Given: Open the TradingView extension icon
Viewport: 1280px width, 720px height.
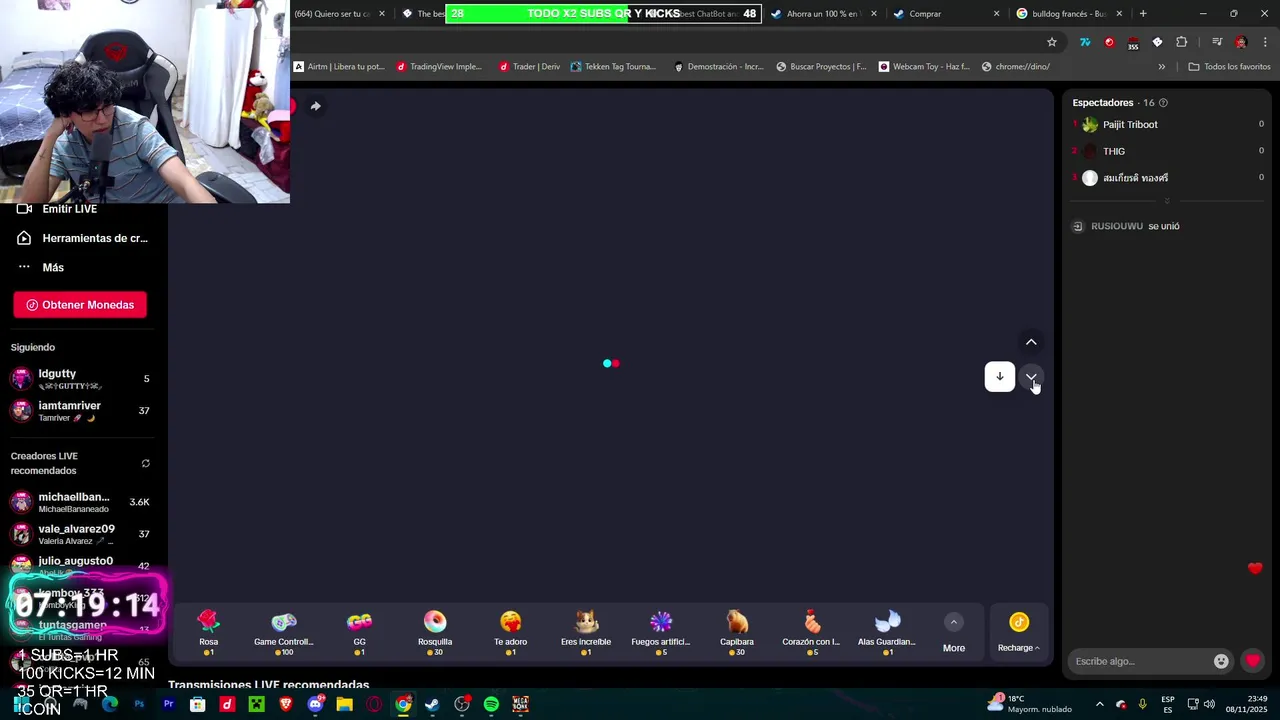Looking at the screenshot, I should 1085,42.
